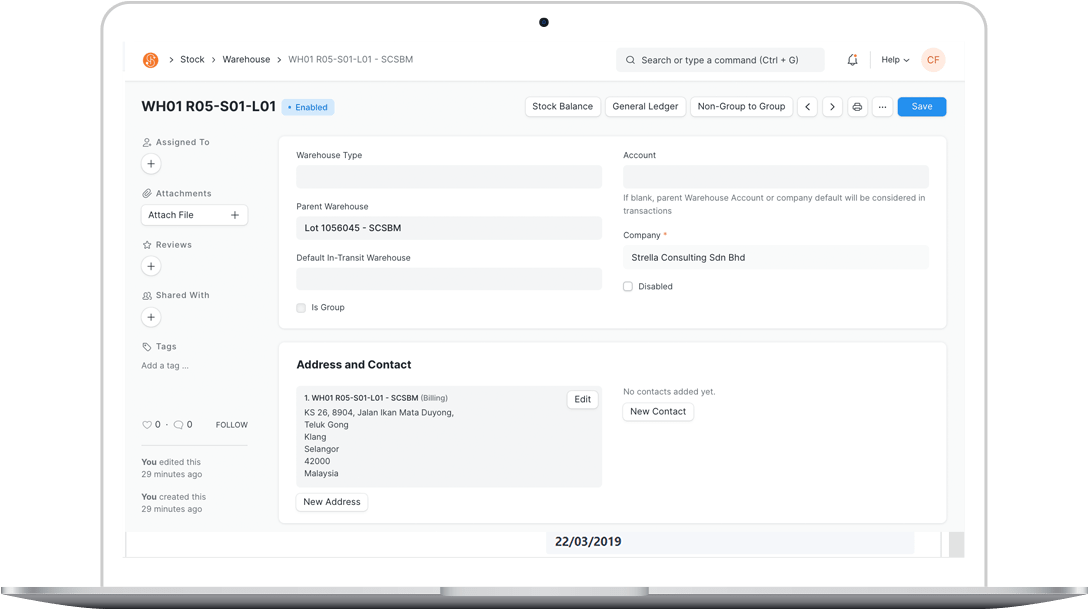Image resolution: width=1090 pixels, height=610 pixels.
Task: Go to next warehouse record
Action: click(832, 107)
